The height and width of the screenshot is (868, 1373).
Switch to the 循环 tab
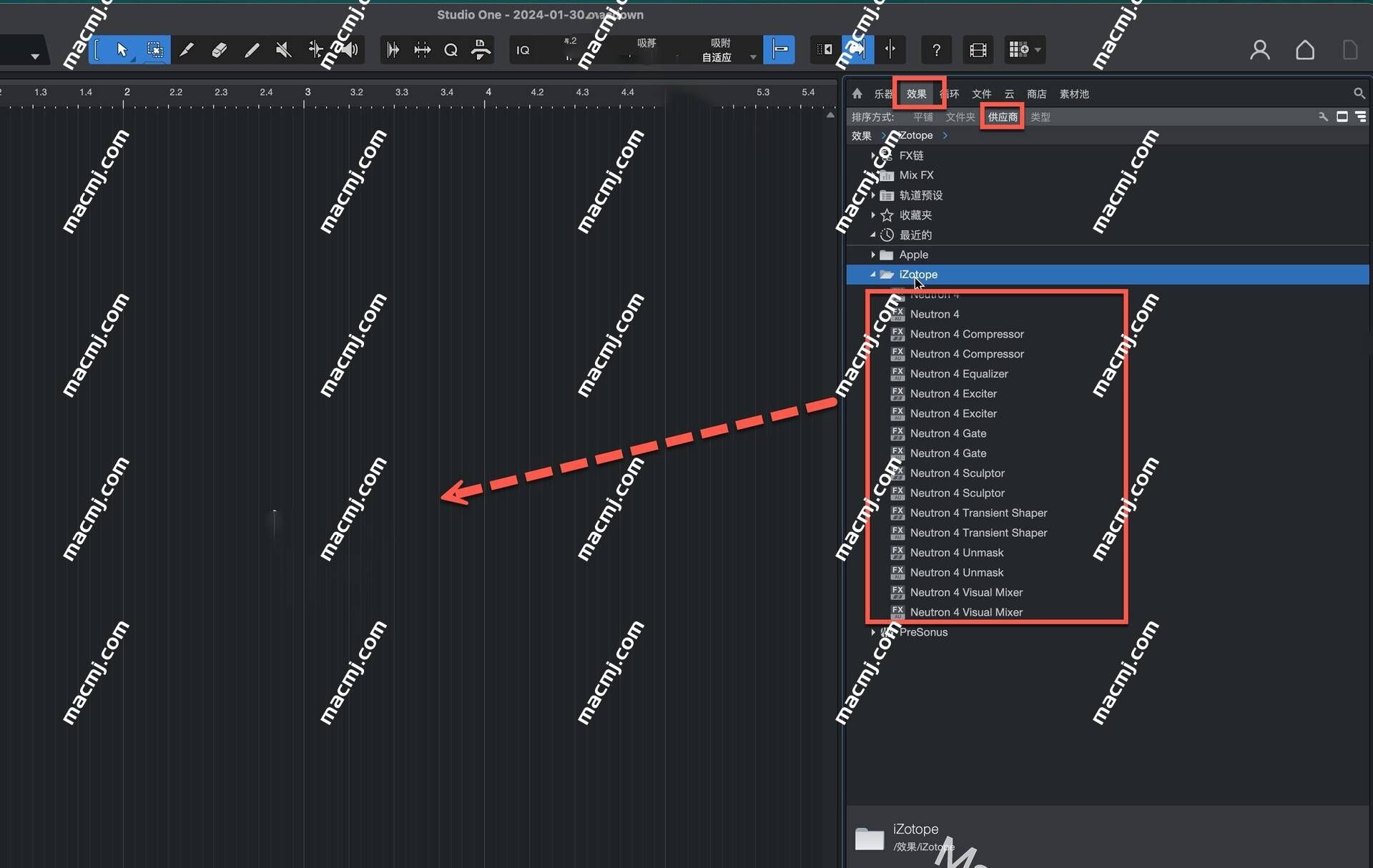click(x=949, y=94)
